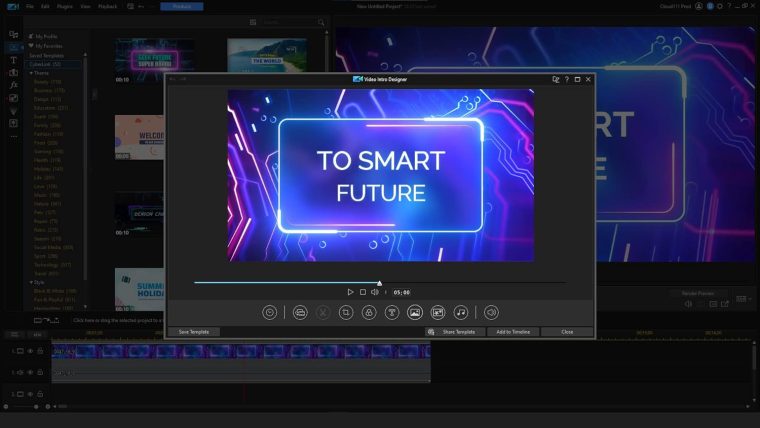760x428 pixels.
Task: Select the coastal World template thumbnail
Action: tap(267, 55)
